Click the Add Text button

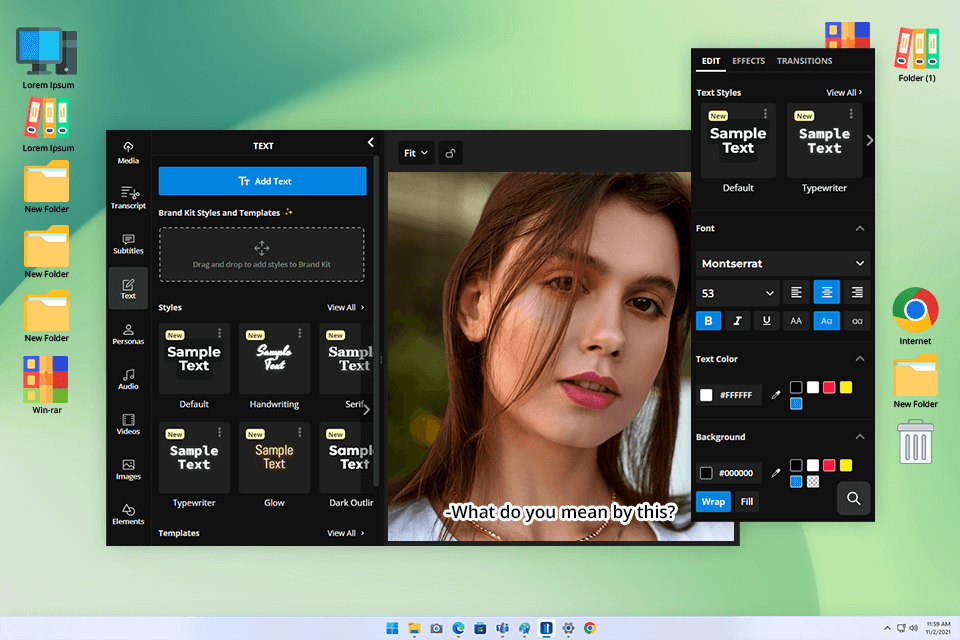point(262,181)
